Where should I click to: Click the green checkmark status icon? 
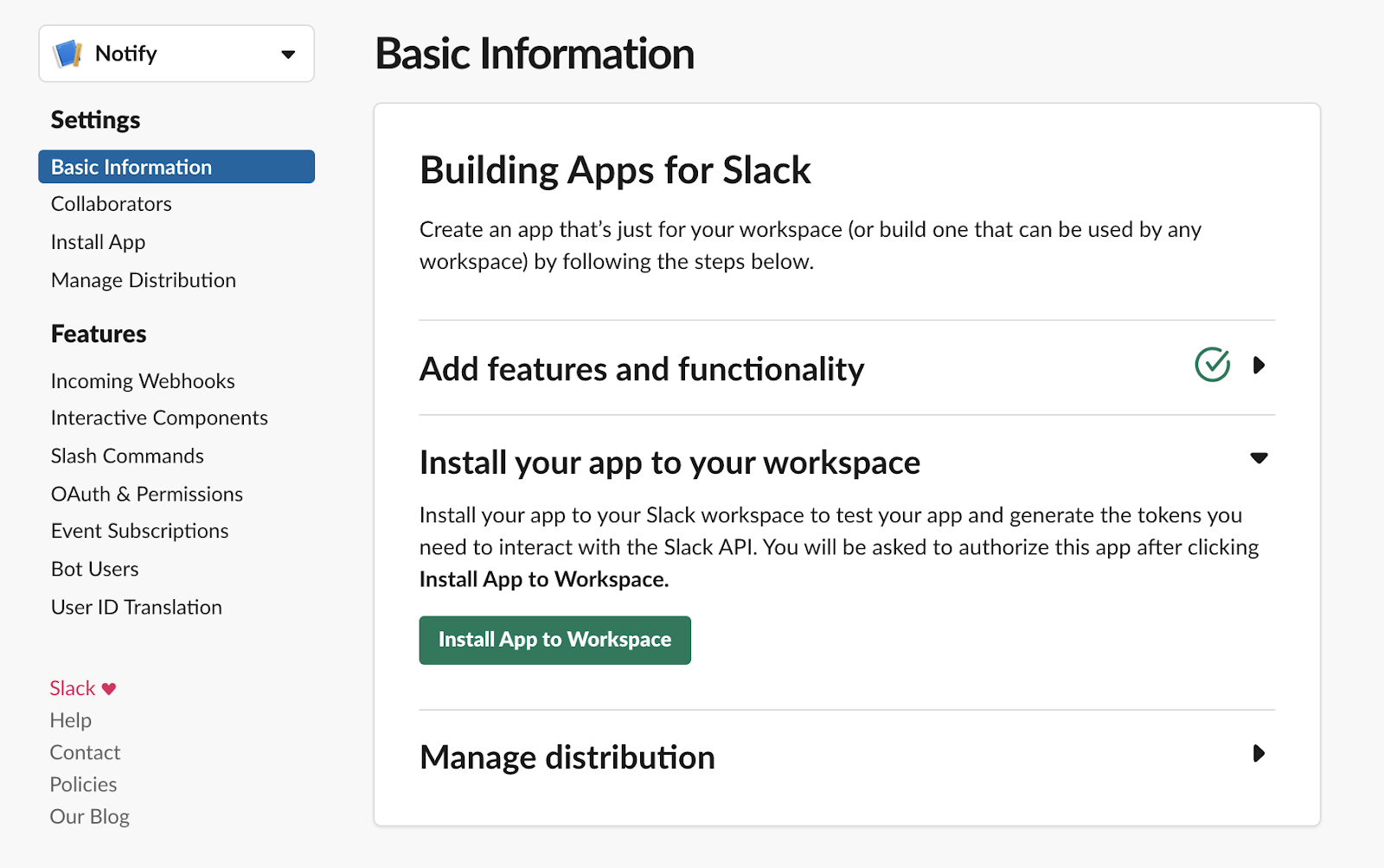click(x=1213, y=364)
